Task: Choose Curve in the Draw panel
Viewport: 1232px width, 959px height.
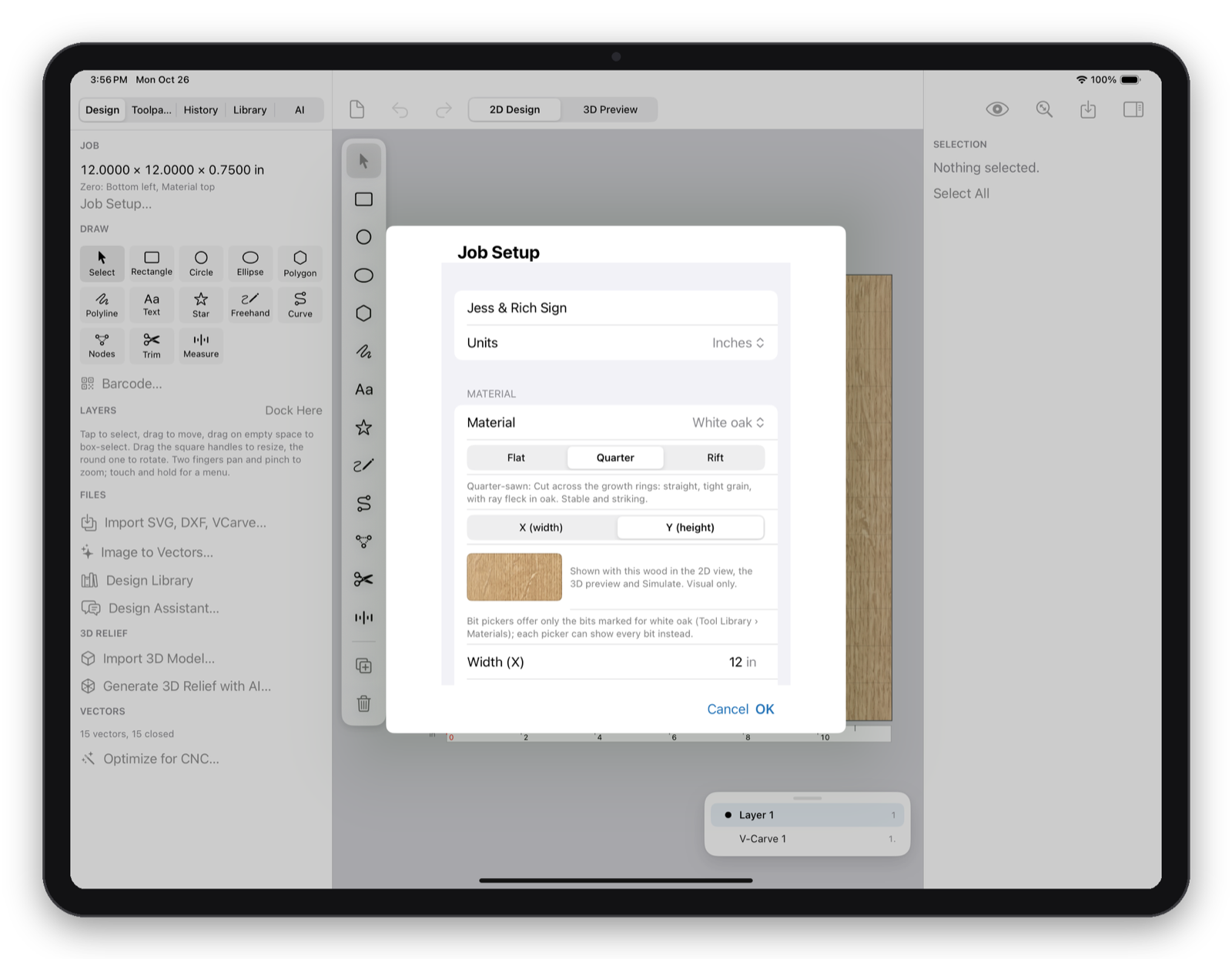Action: (300, 304)
